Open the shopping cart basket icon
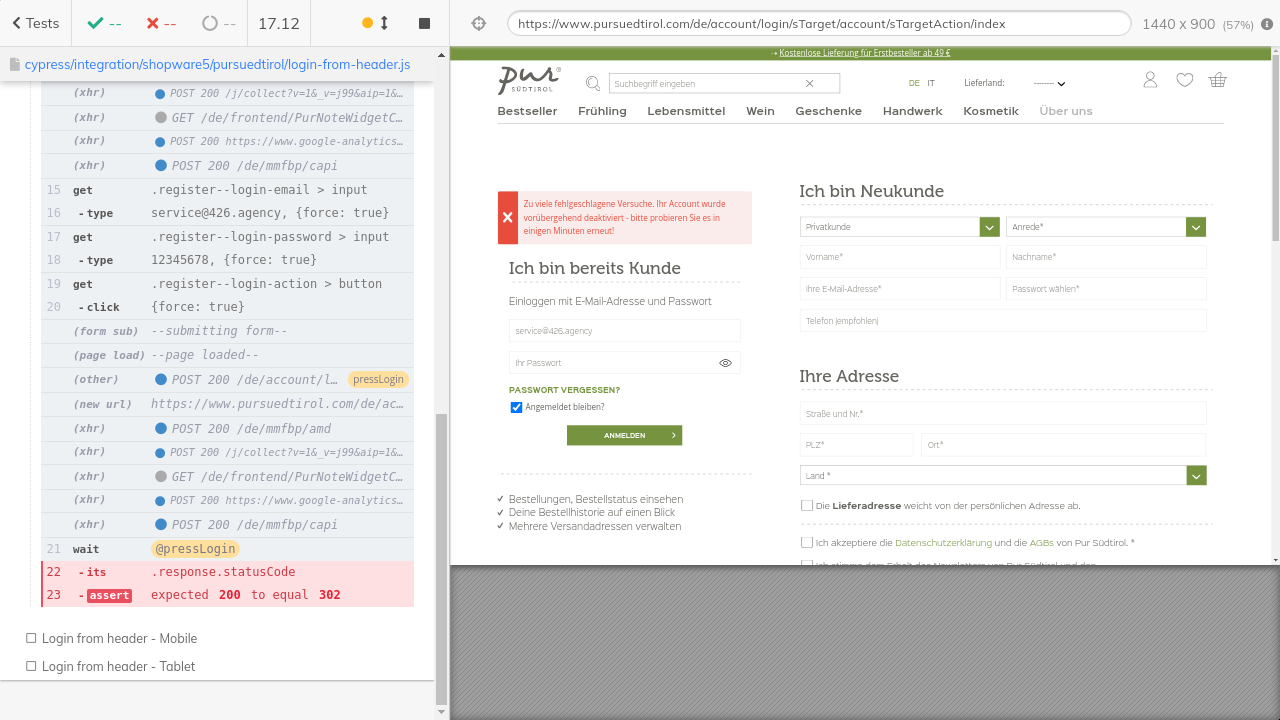The height and width of the screenshot is (720, 1280). pos(1217,80)
